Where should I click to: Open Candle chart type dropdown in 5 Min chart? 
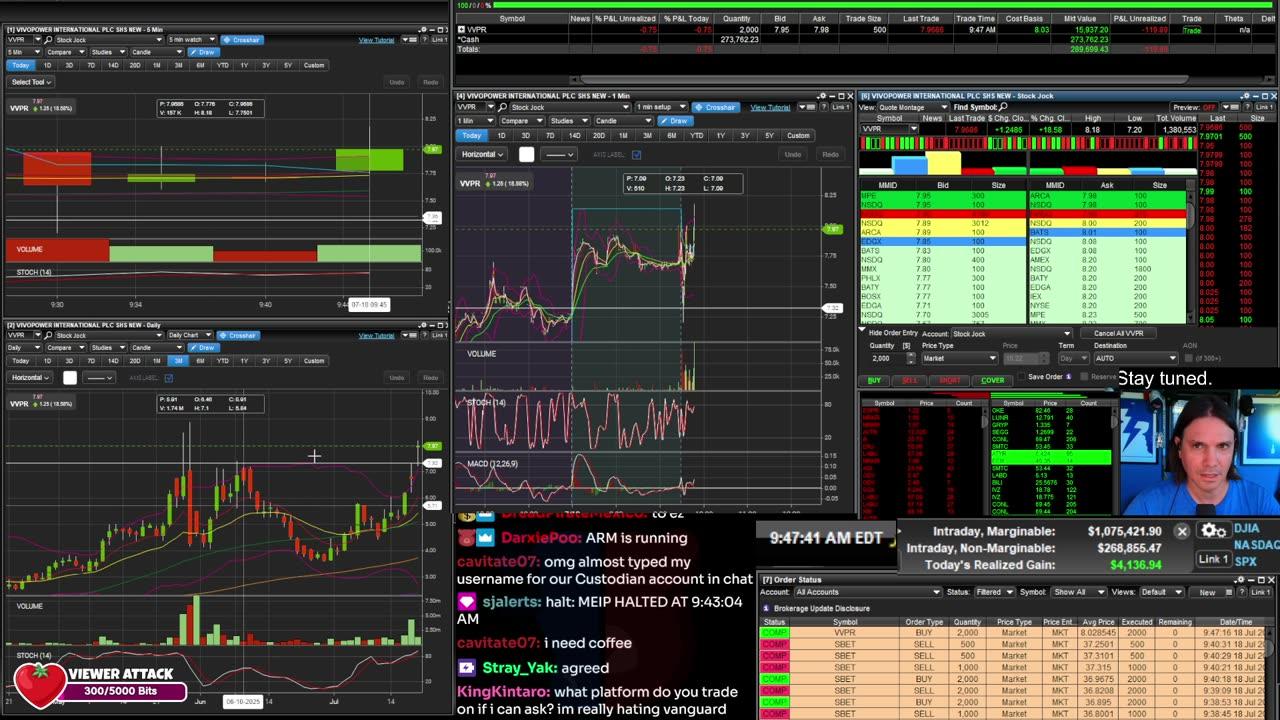(156, 52)
